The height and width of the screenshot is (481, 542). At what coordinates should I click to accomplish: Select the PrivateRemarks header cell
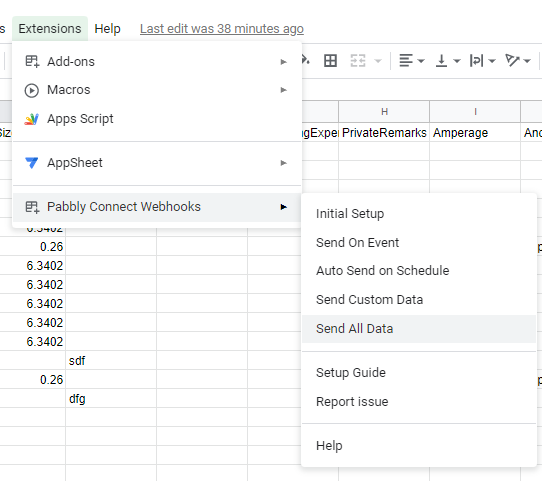384,133
